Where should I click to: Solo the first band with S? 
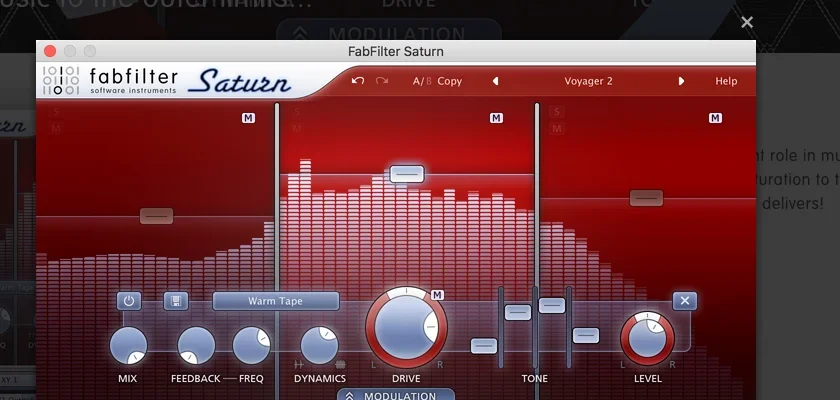pyautogui.click(x=56, y=112)
